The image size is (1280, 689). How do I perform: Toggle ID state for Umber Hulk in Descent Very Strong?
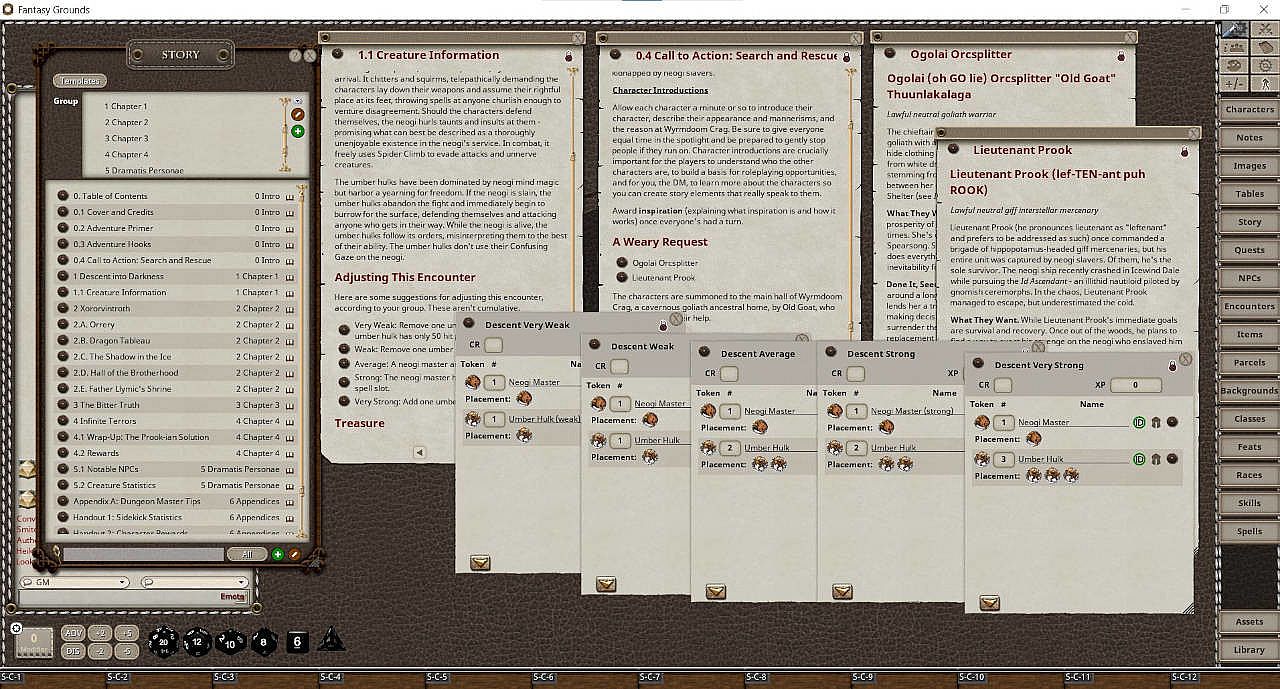pos(1139,460)
